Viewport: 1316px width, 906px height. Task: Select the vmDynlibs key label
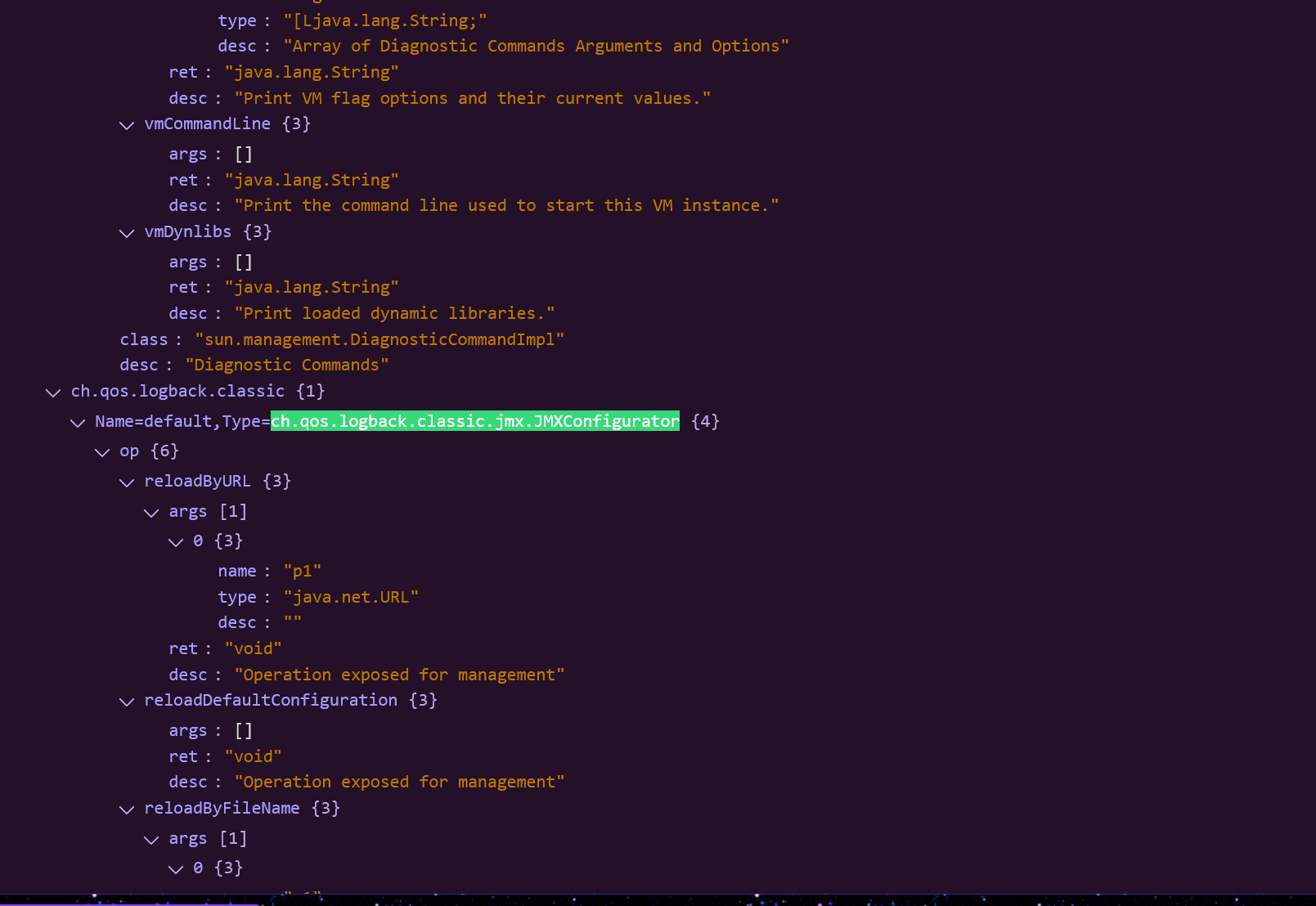188,231
